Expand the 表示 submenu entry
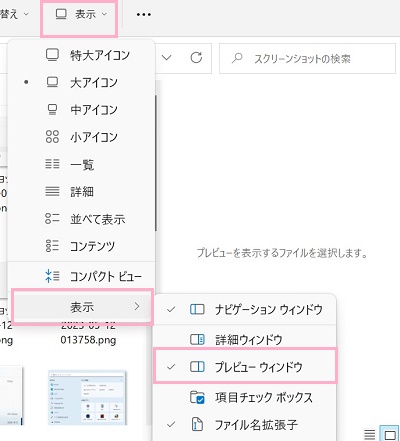The height and width of the screenshot is (441, 400). [82, 307]
